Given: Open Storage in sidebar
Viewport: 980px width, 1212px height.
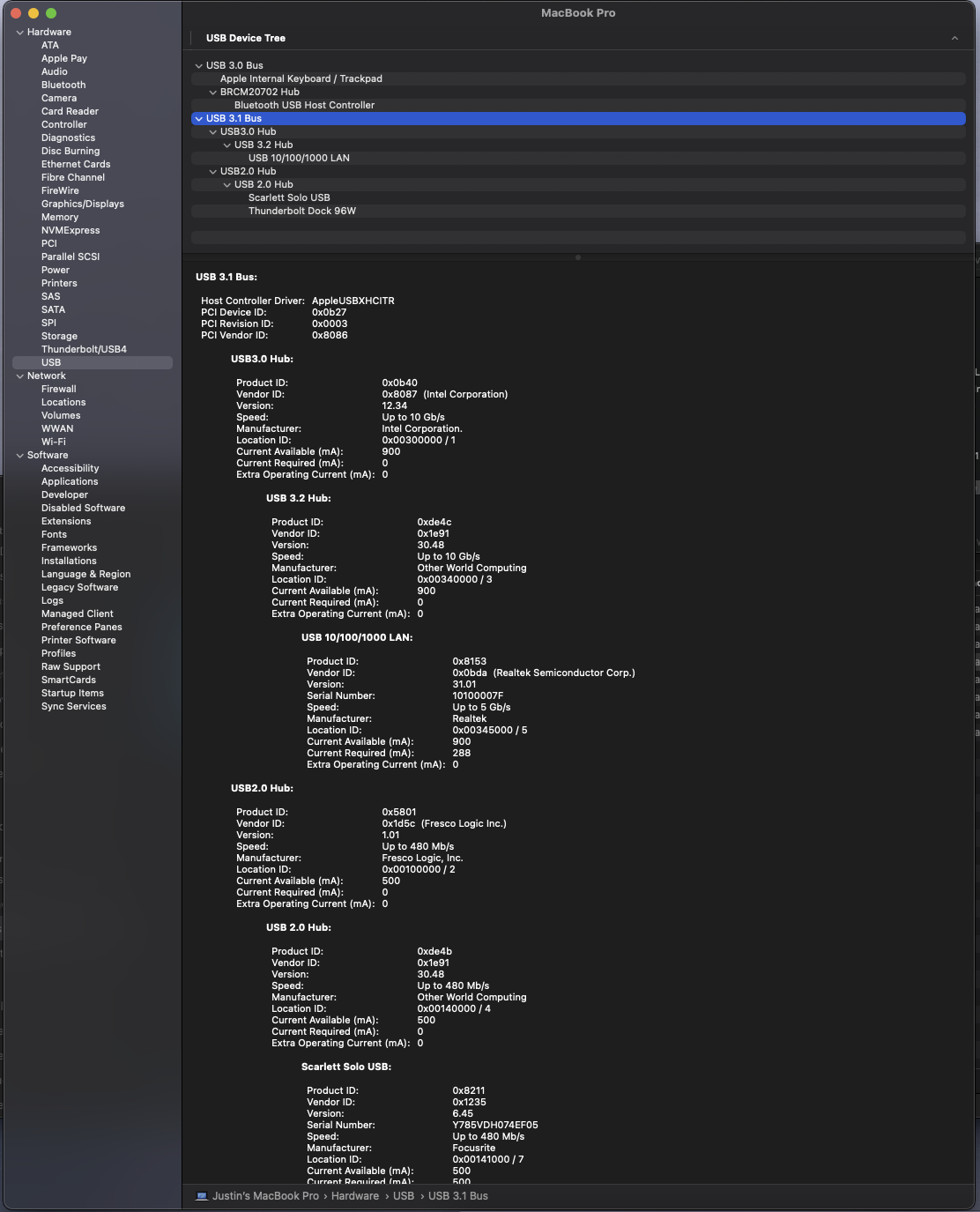Looking at the screenshot, I should pos(59,337).
